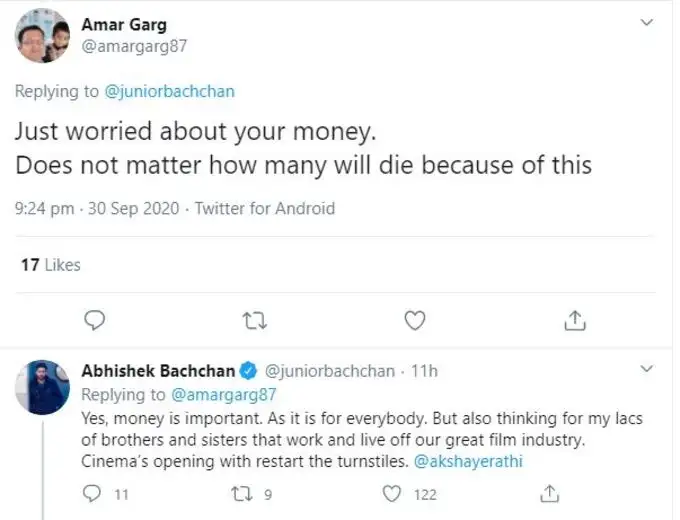Retweet Amar Garg's tweet
Screen dimensions: 680x520
click(x=254, y=320)
